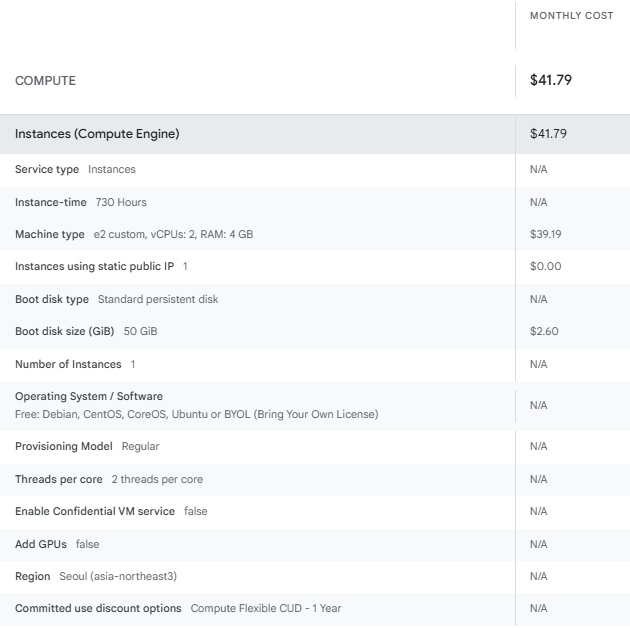The width and height of the screenshot is (630, 628).
Task: Click the Service type Instances row
Action: click(315, 170)
